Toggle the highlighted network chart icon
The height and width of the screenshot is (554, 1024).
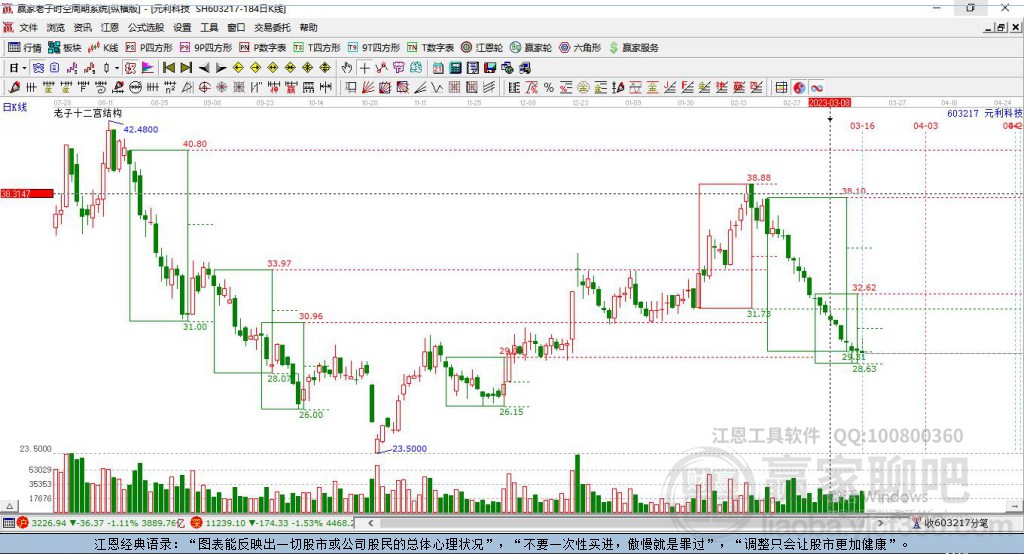(38, 68)
